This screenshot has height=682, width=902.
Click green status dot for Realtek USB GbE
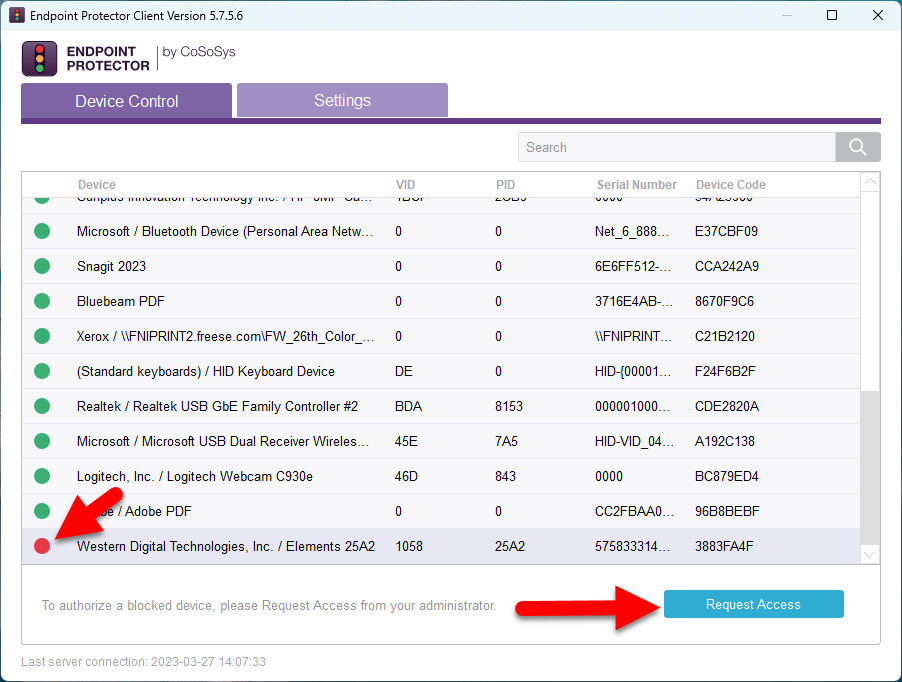tap(42, 406)
